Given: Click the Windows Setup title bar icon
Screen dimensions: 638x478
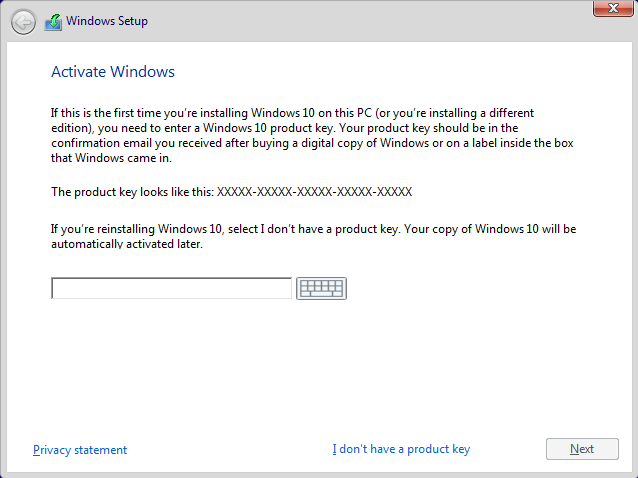Looking at the screenshot, I should point(53,22).
